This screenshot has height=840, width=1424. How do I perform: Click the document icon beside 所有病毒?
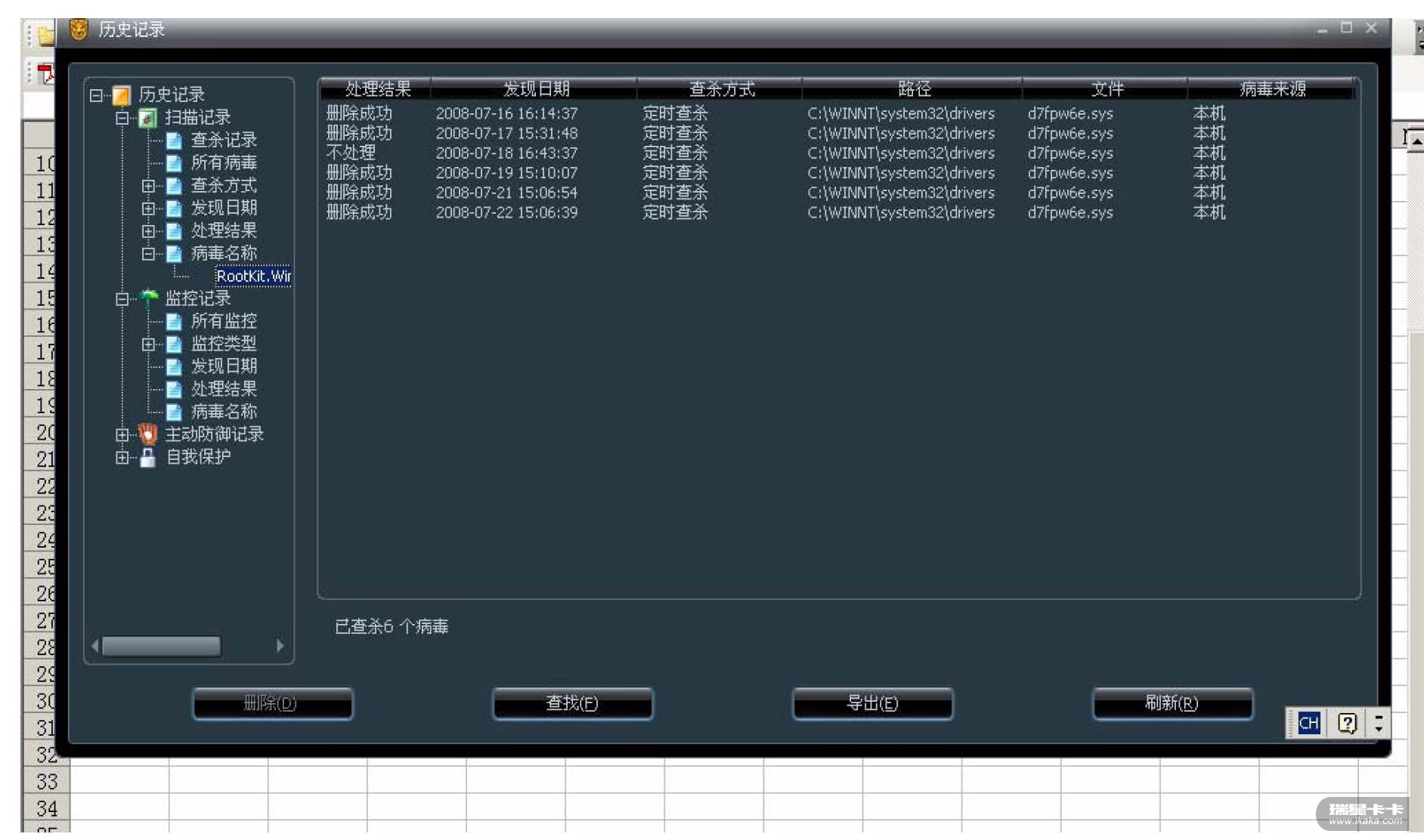point(174,163)
